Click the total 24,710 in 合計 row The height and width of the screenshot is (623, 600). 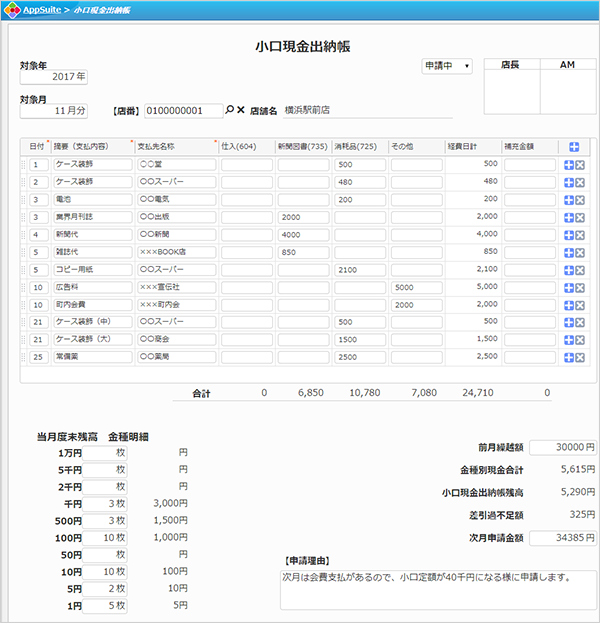click(x=478, y=393)
